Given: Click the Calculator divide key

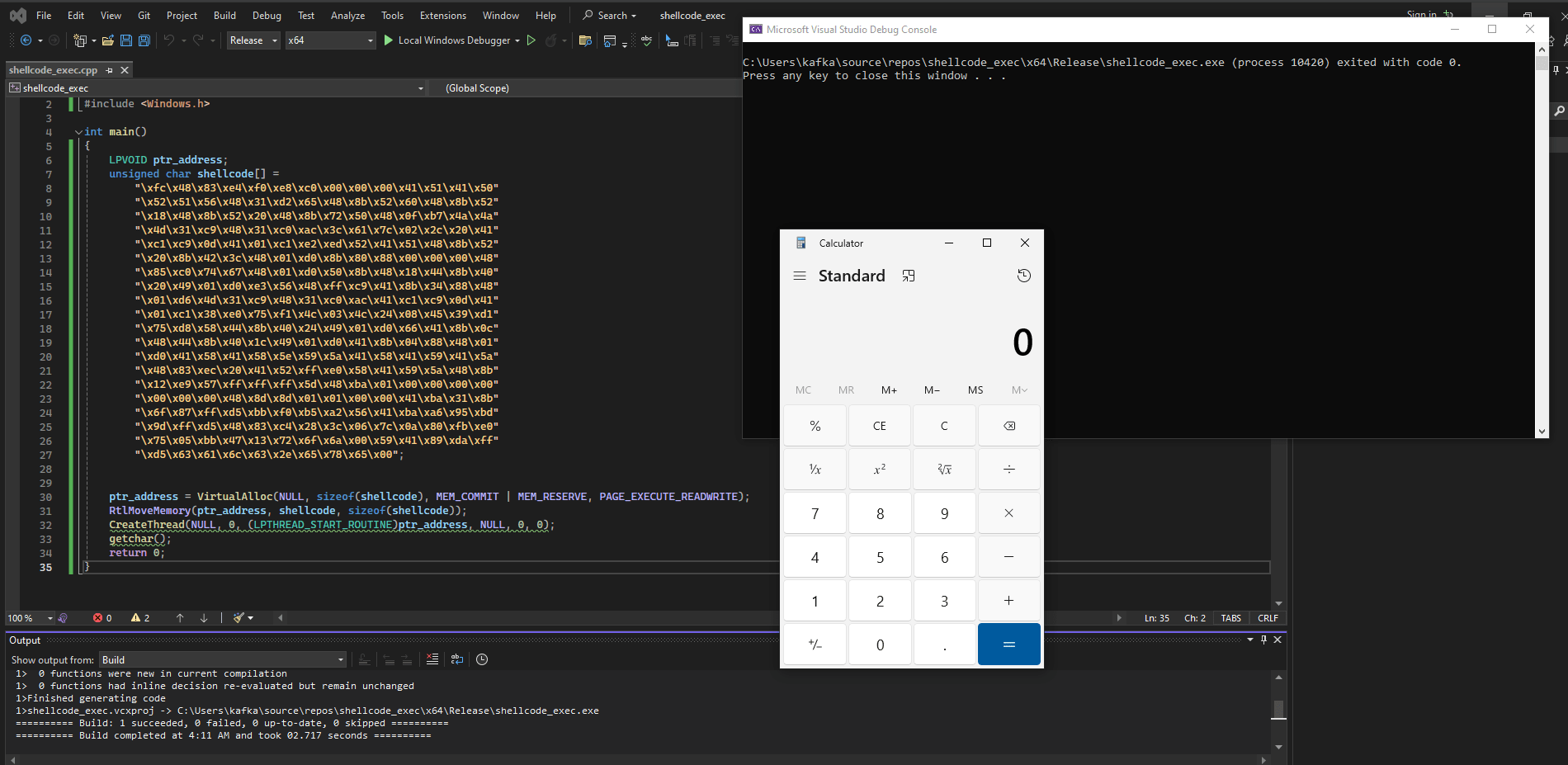Looking at the screenshot, I should 1009,470.
